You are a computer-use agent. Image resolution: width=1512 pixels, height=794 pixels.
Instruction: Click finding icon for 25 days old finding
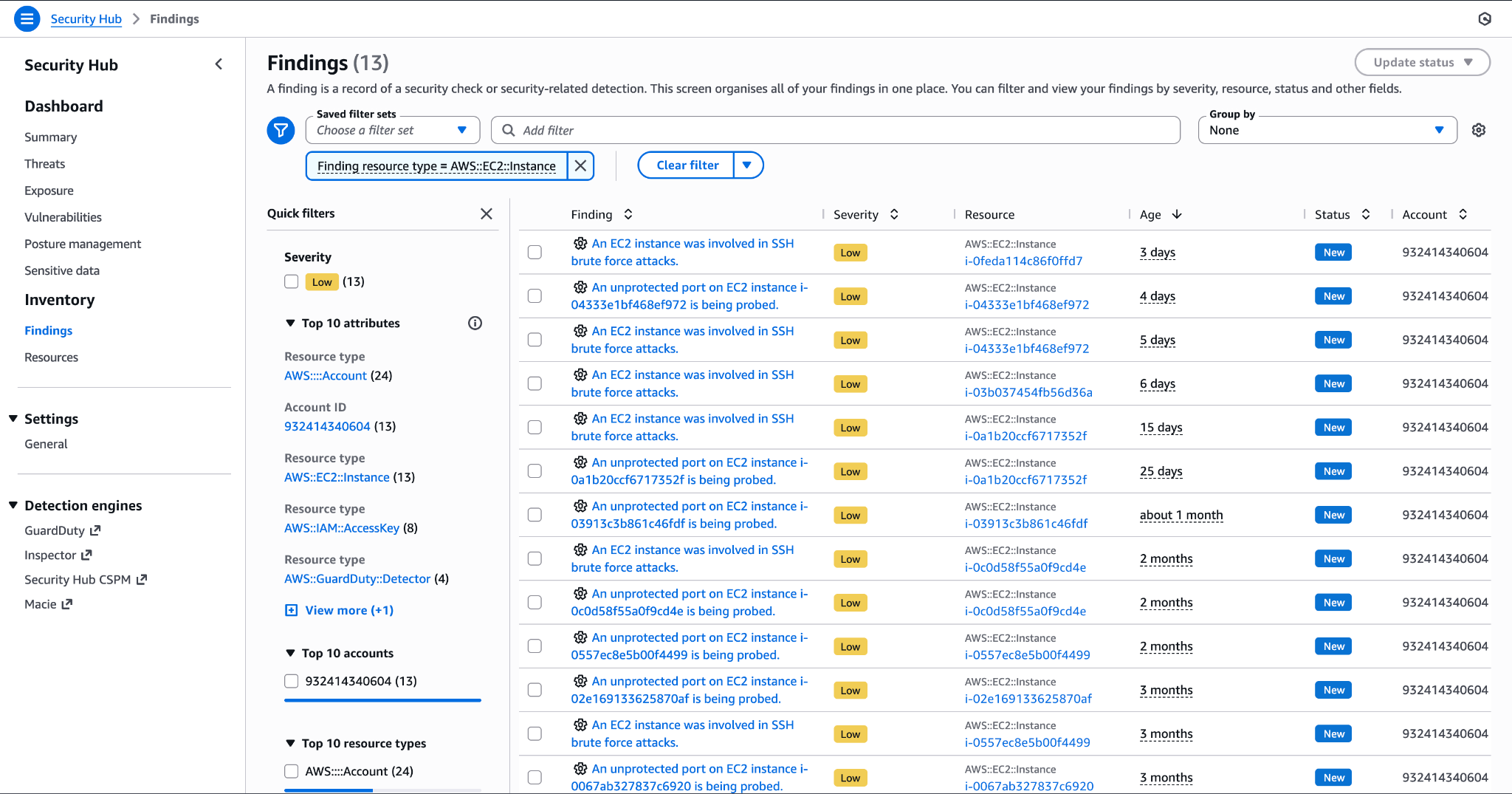(x=580, y=462)
